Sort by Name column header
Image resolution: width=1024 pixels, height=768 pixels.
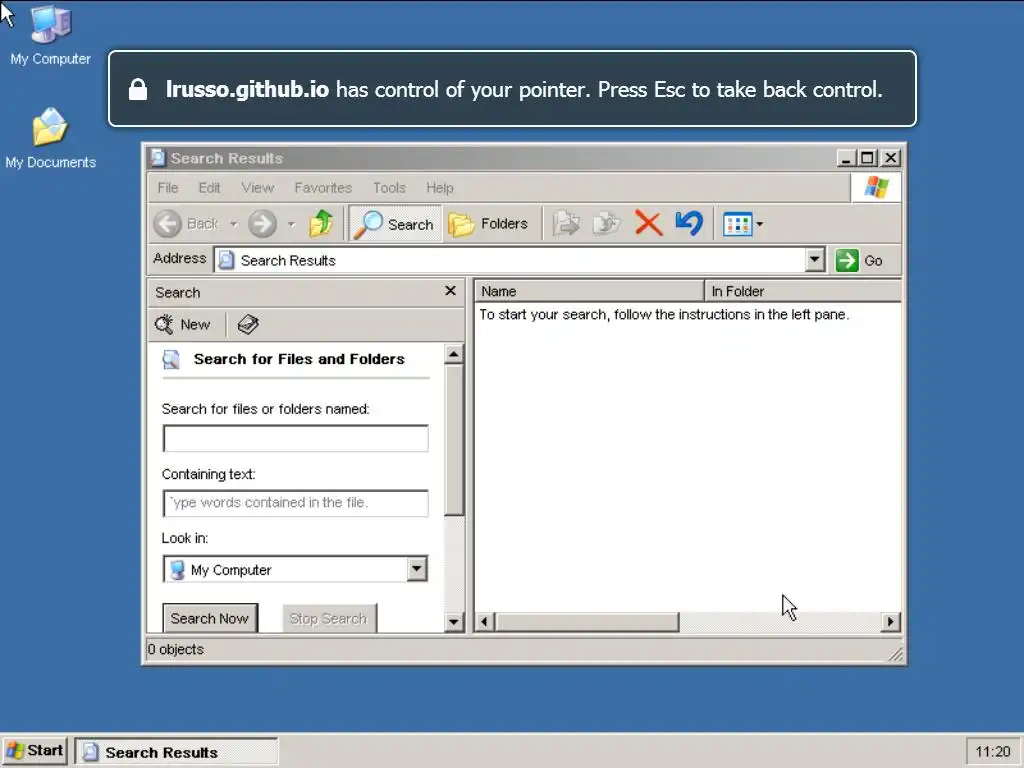coord(589,291)
